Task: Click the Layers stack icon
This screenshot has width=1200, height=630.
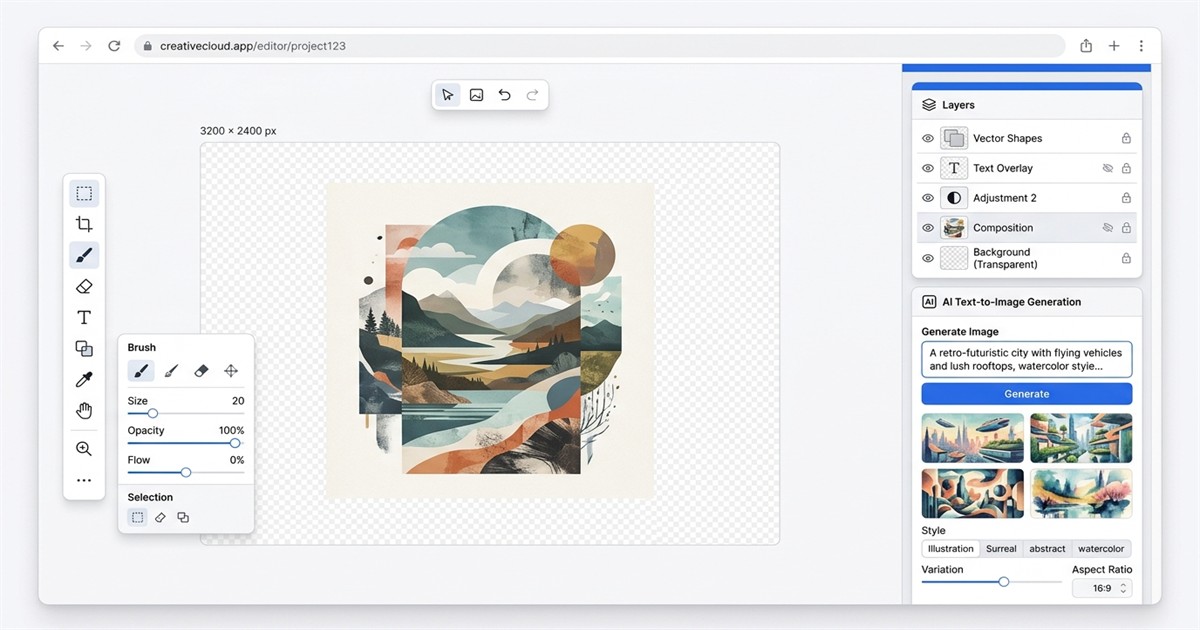Action: coord(929,105)
